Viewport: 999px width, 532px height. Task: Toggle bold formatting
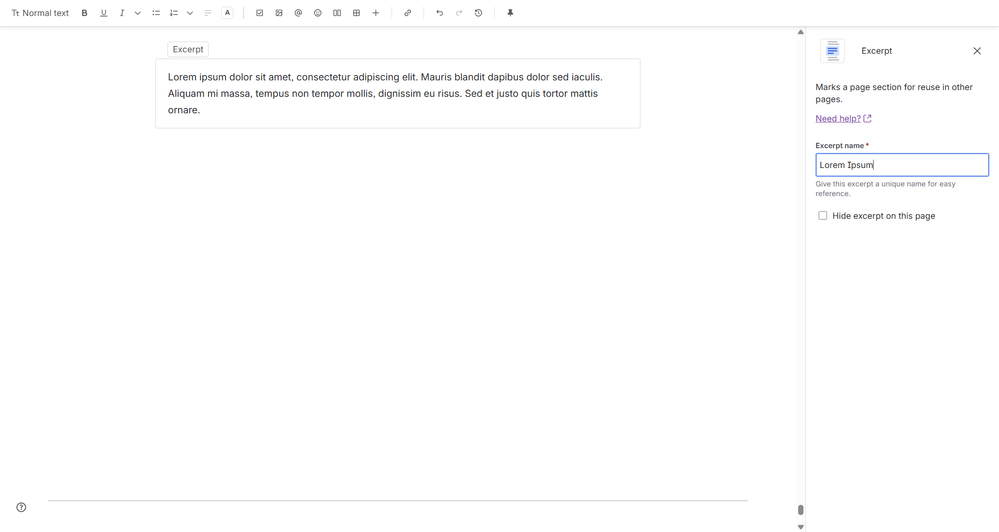[84, 13]
